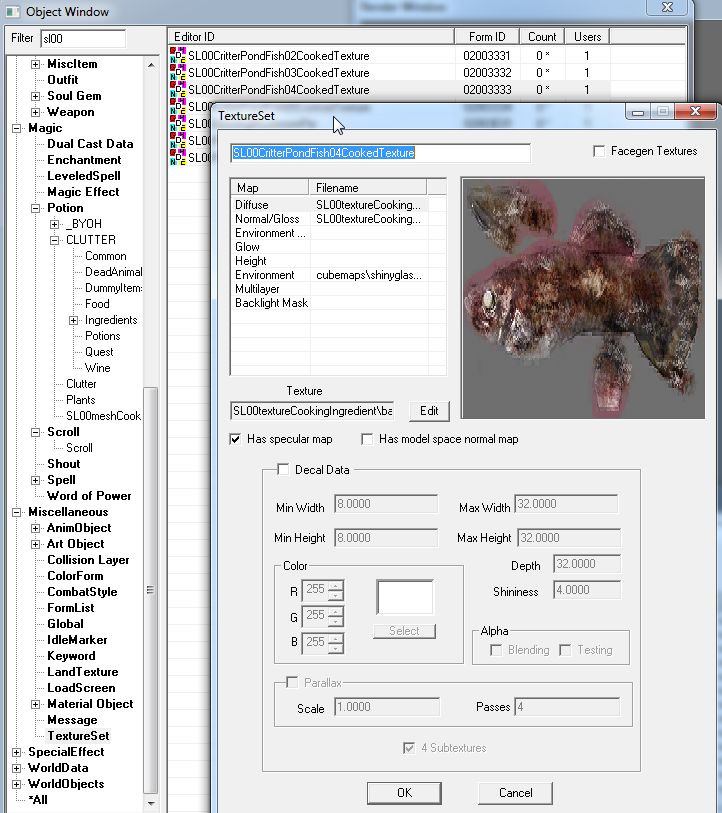Sort list by Users column
722x813 pixels.
point(587,37)
